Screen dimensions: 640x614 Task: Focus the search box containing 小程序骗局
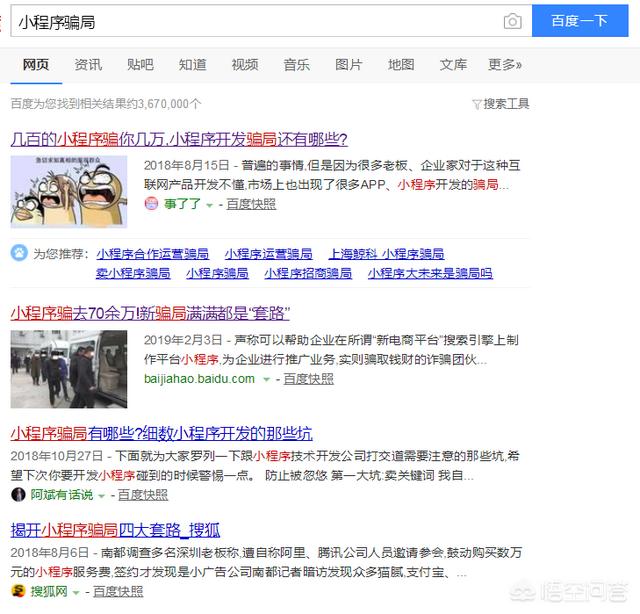tap(271, 21)
